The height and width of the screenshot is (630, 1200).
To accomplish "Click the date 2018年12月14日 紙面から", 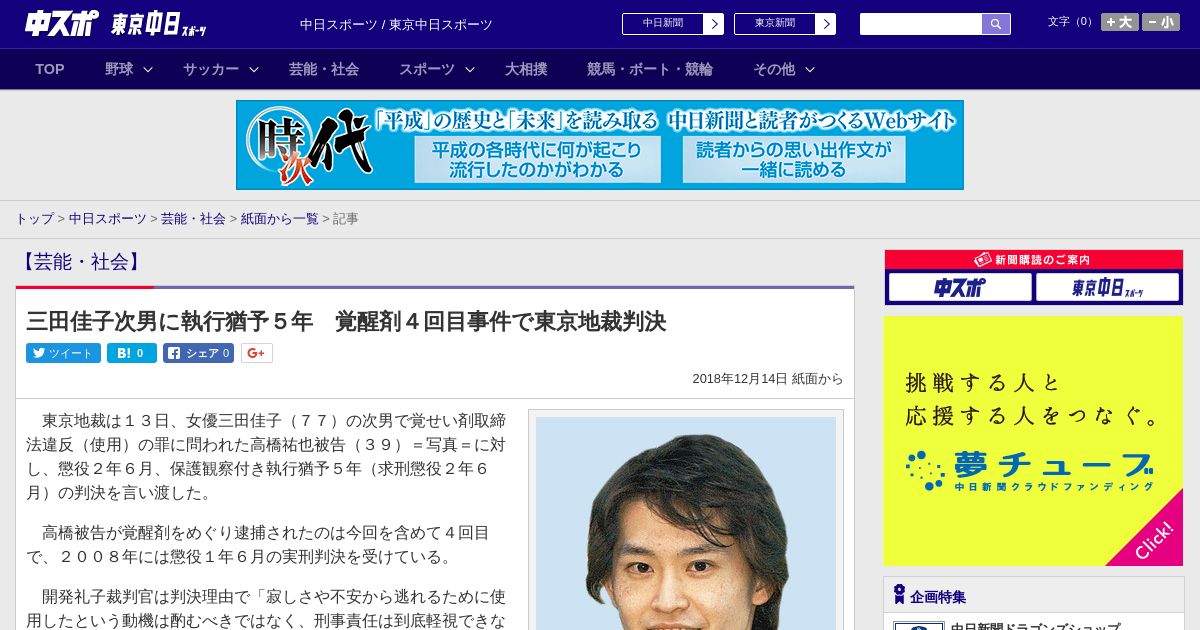I will pyautogui.click(x=767, y=379).
